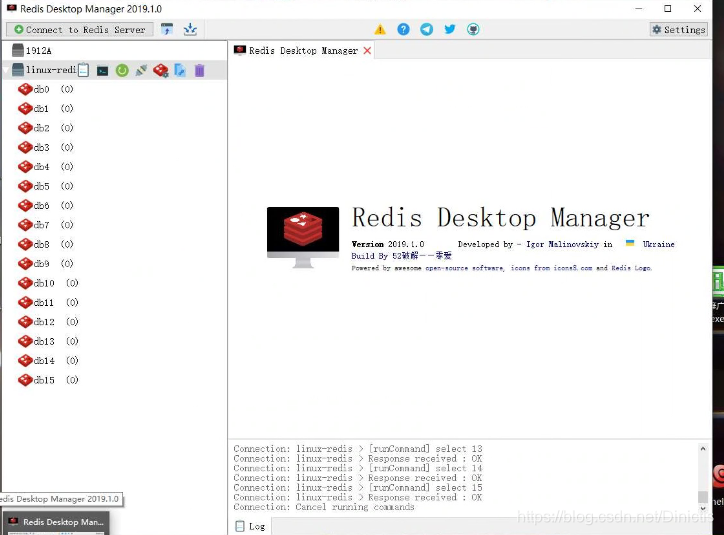
Task: Open the Telegram channel icon
Action: pos(426,30)
